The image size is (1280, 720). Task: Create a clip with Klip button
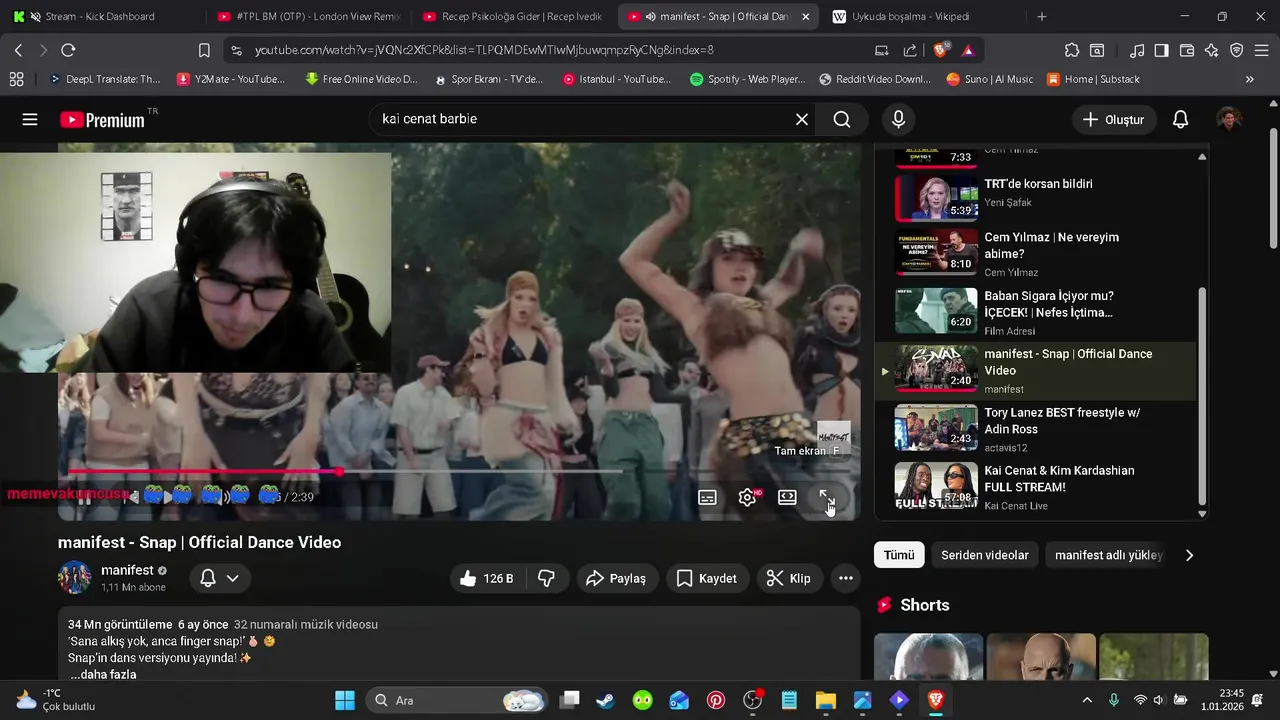788,578
